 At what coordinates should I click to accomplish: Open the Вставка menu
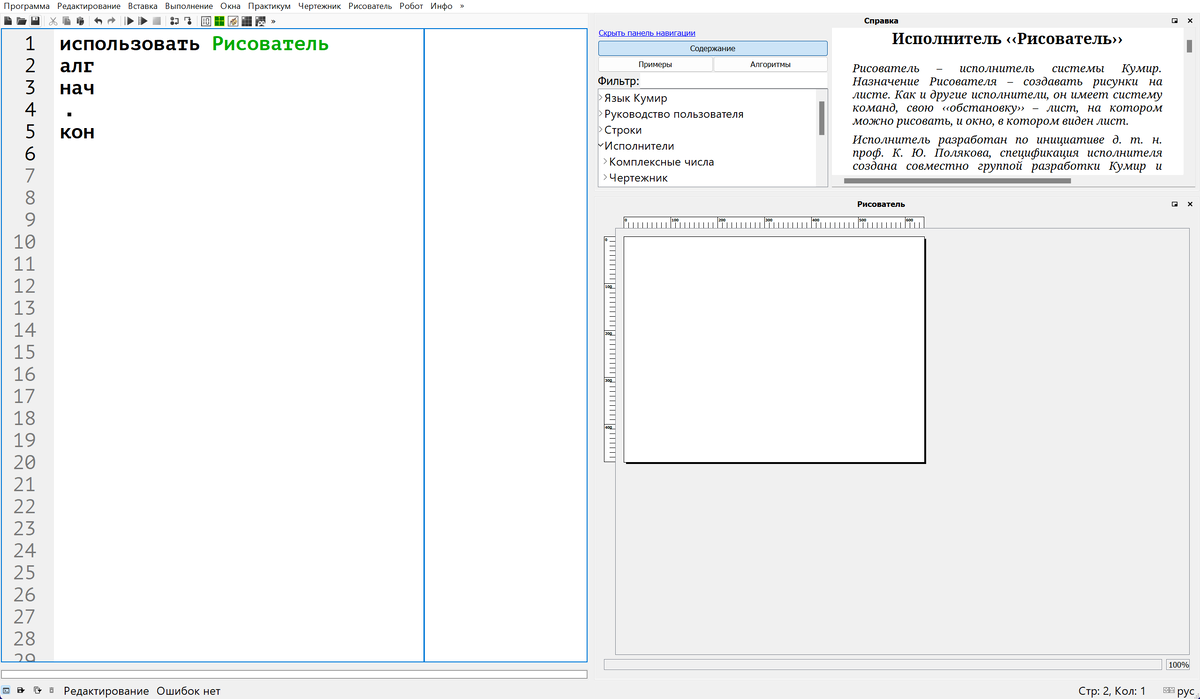(143, 6)
